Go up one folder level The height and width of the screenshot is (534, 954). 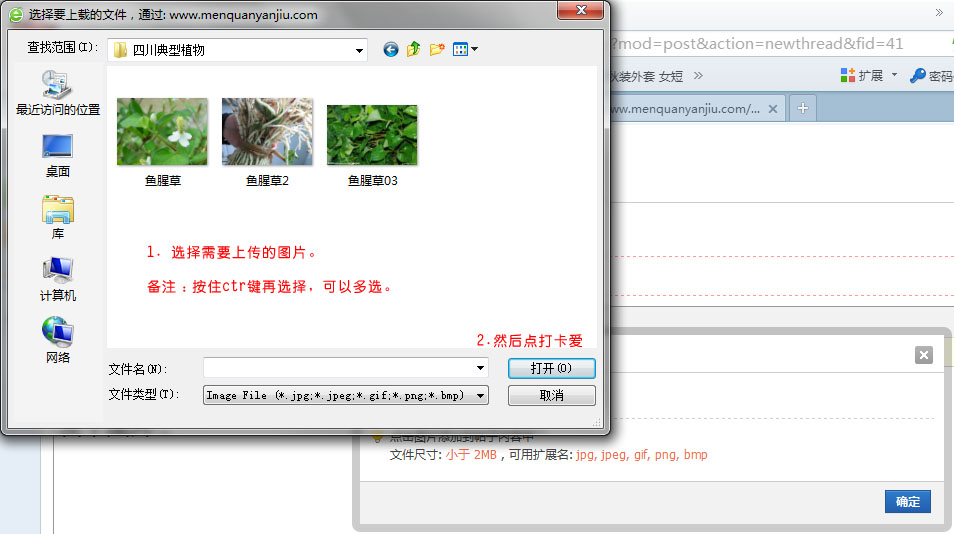(x=414, y=49)
